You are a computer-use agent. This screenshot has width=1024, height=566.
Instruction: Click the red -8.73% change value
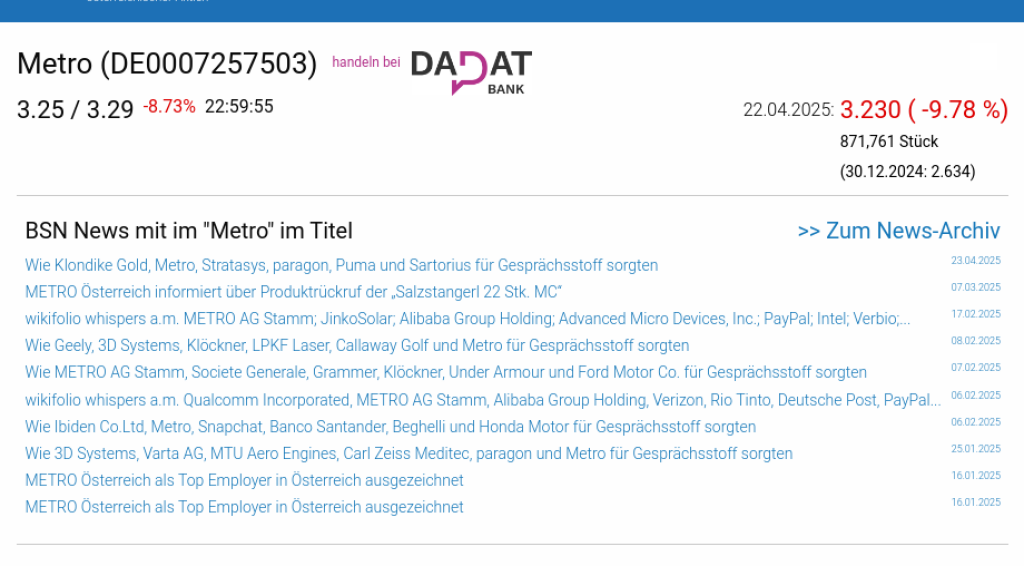click(169, 106)
